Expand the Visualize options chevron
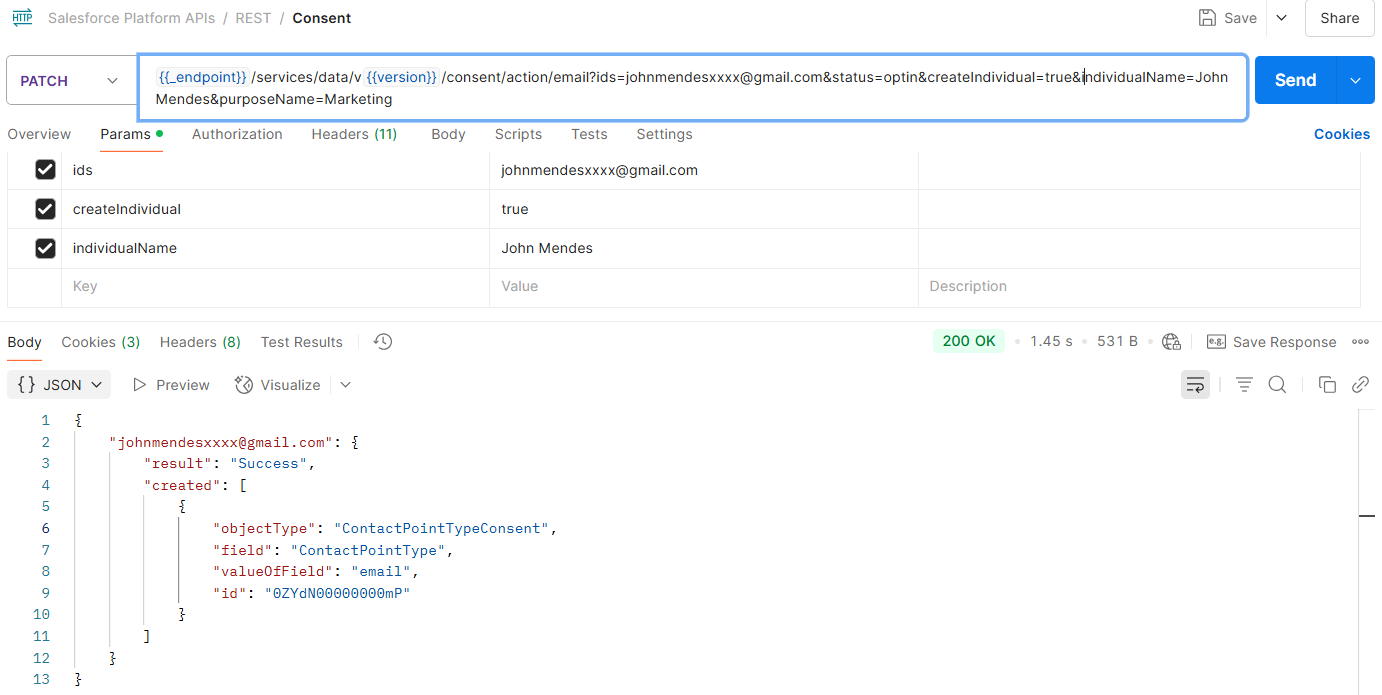This screenshot has height=695, width=1382. [x=345, y=385]
